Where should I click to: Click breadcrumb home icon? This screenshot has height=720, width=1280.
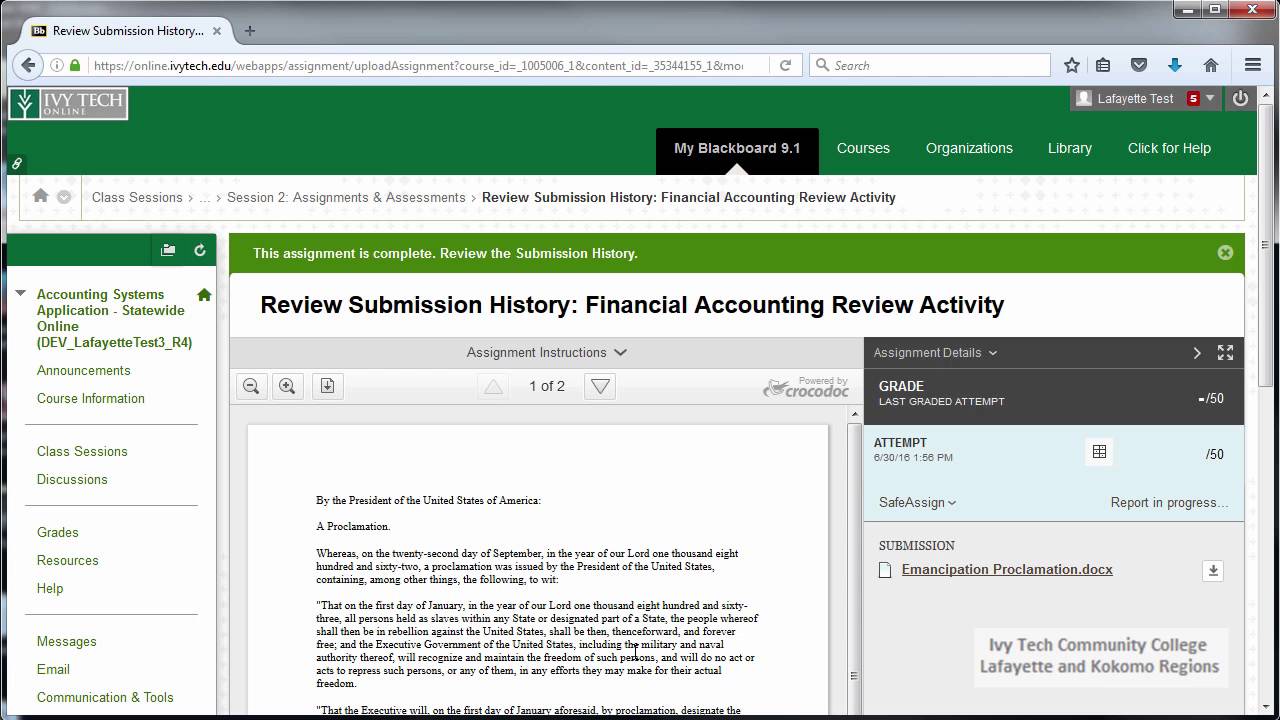(x=41, y=196)
